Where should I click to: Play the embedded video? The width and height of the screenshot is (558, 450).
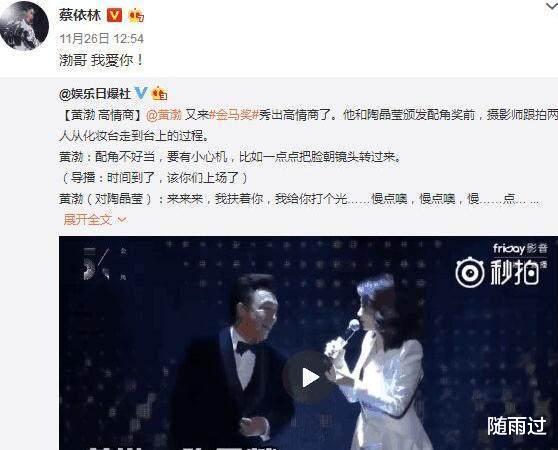(309, 378)
